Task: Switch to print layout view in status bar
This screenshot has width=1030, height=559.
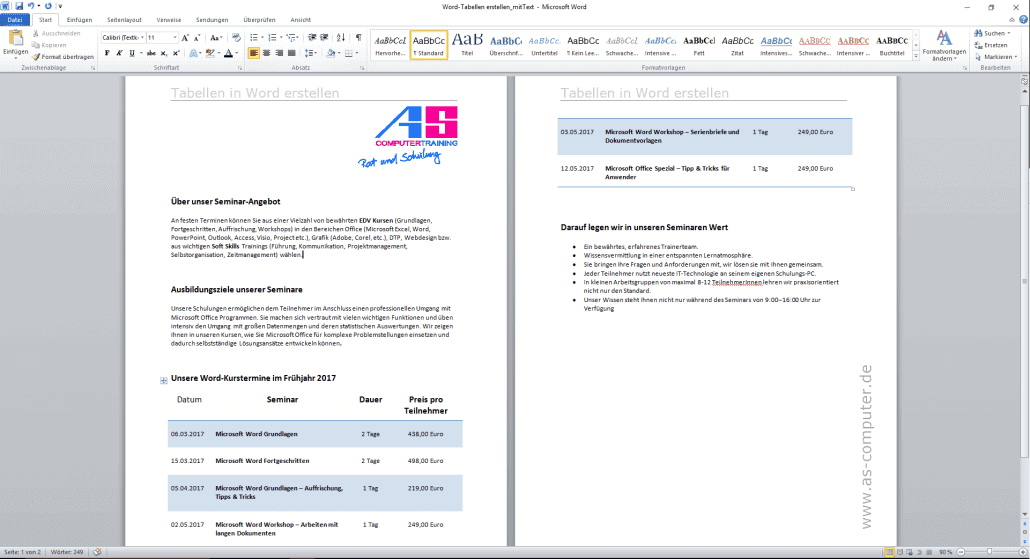Action: click(x=889, y=552)
